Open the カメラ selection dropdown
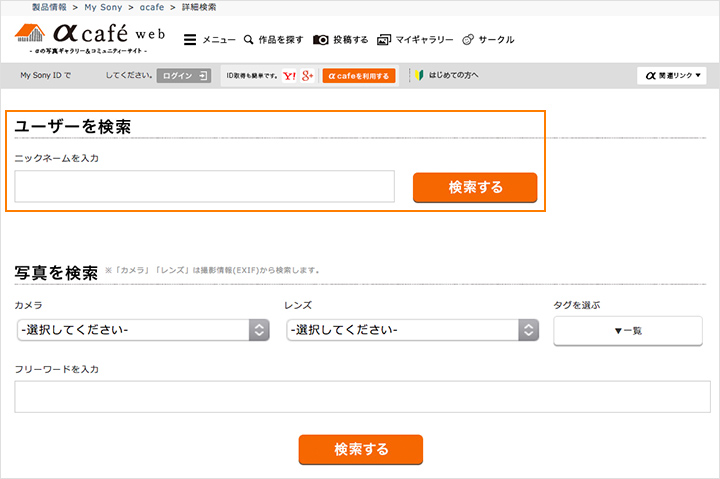Viewport: 720px width, 479px height. 143,330
